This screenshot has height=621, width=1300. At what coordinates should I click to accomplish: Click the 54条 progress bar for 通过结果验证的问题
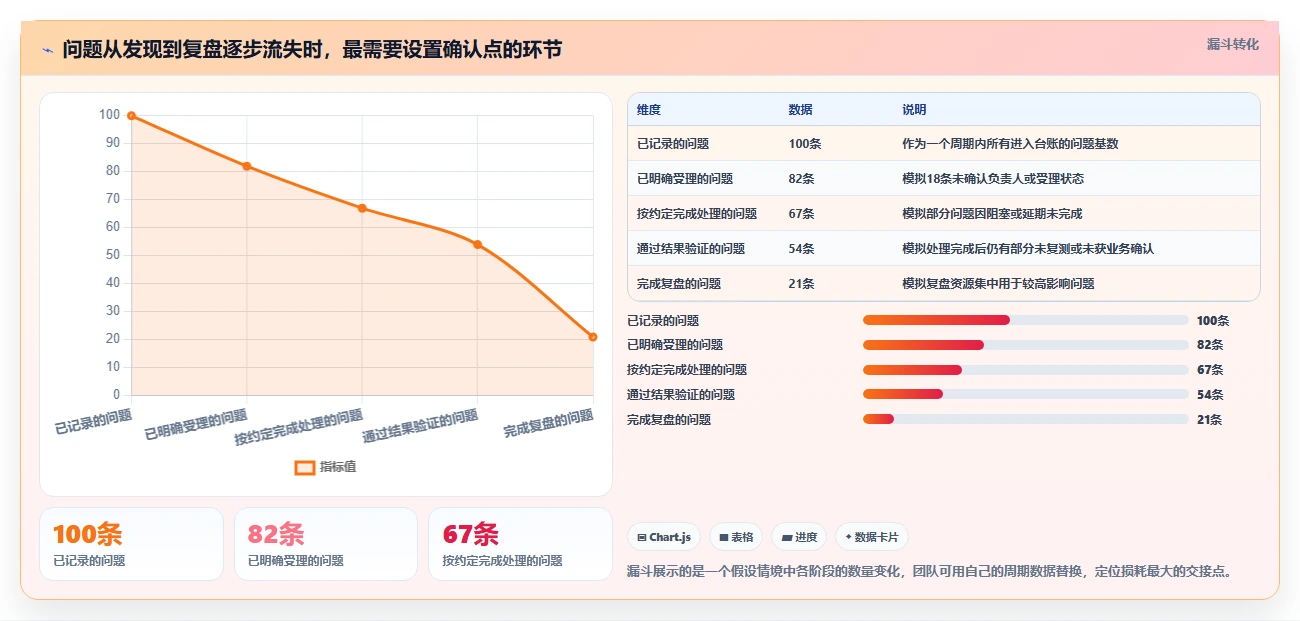click(x=1025, y=394)
